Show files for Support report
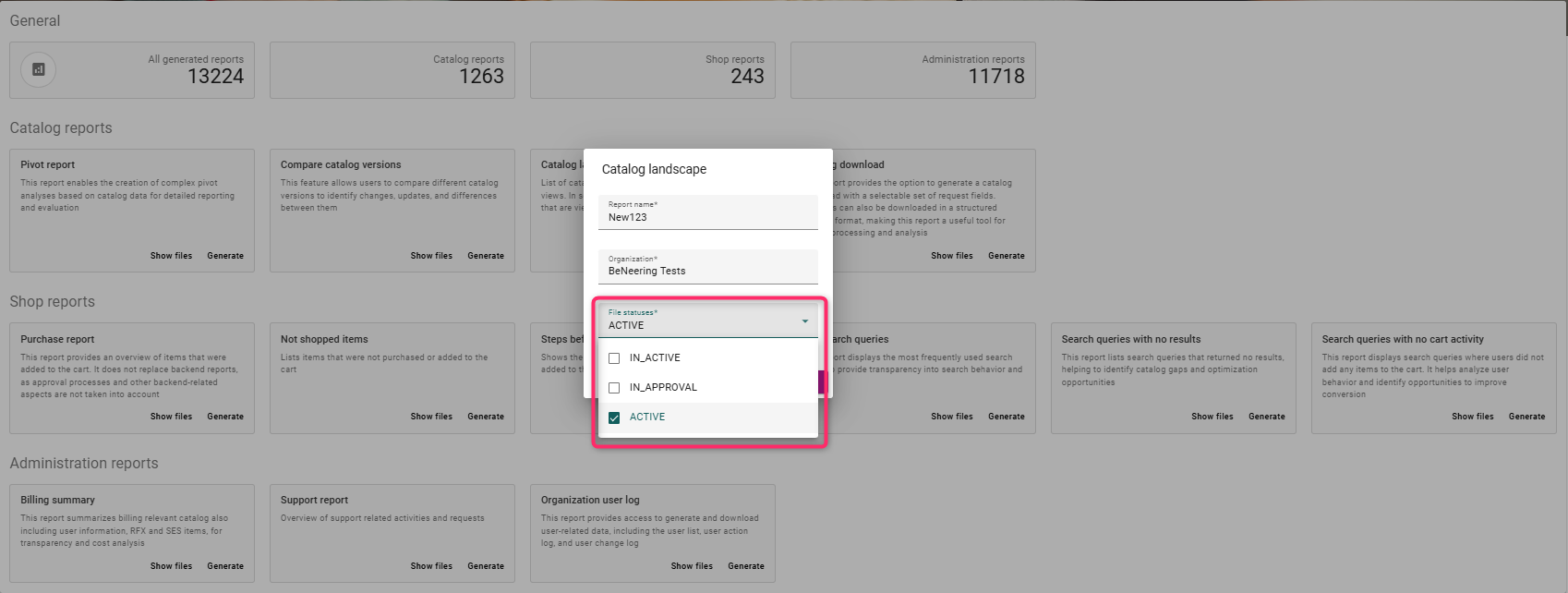Image resolution: width=1568 pixels, height=593 pixels. coord(431,566)
